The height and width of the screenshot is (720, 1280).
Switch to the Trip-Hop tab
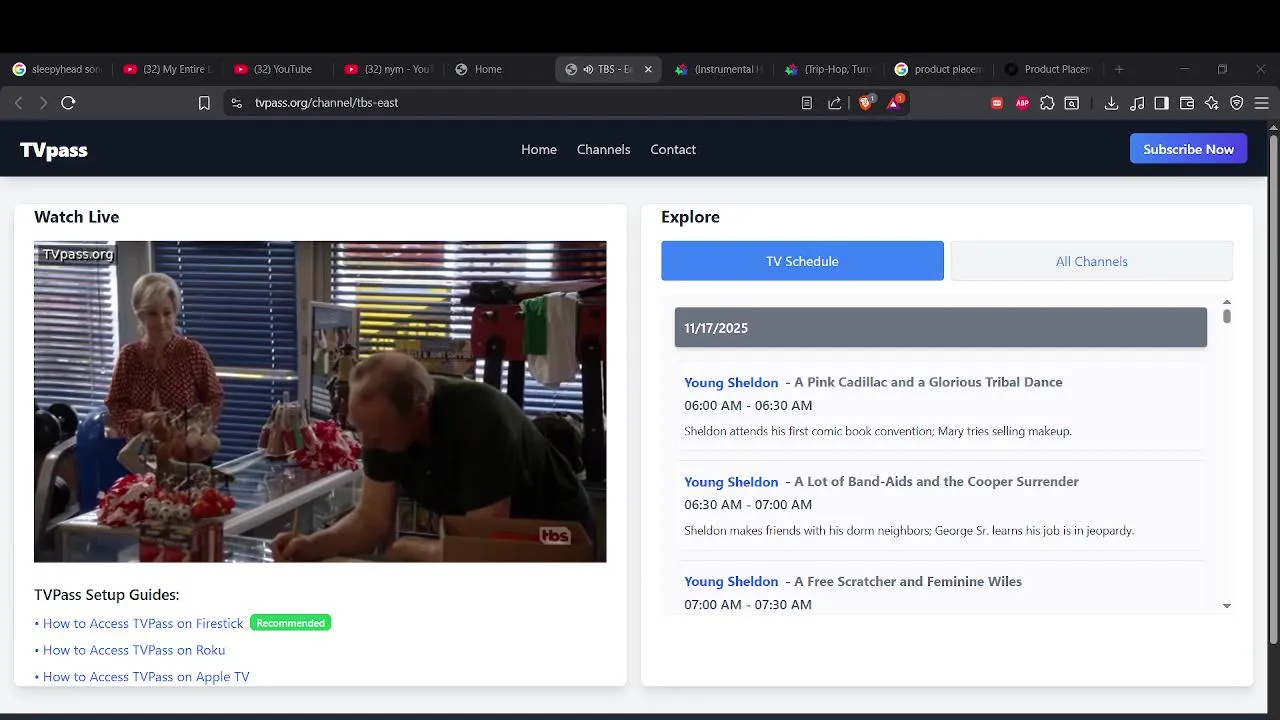(830, 69)
